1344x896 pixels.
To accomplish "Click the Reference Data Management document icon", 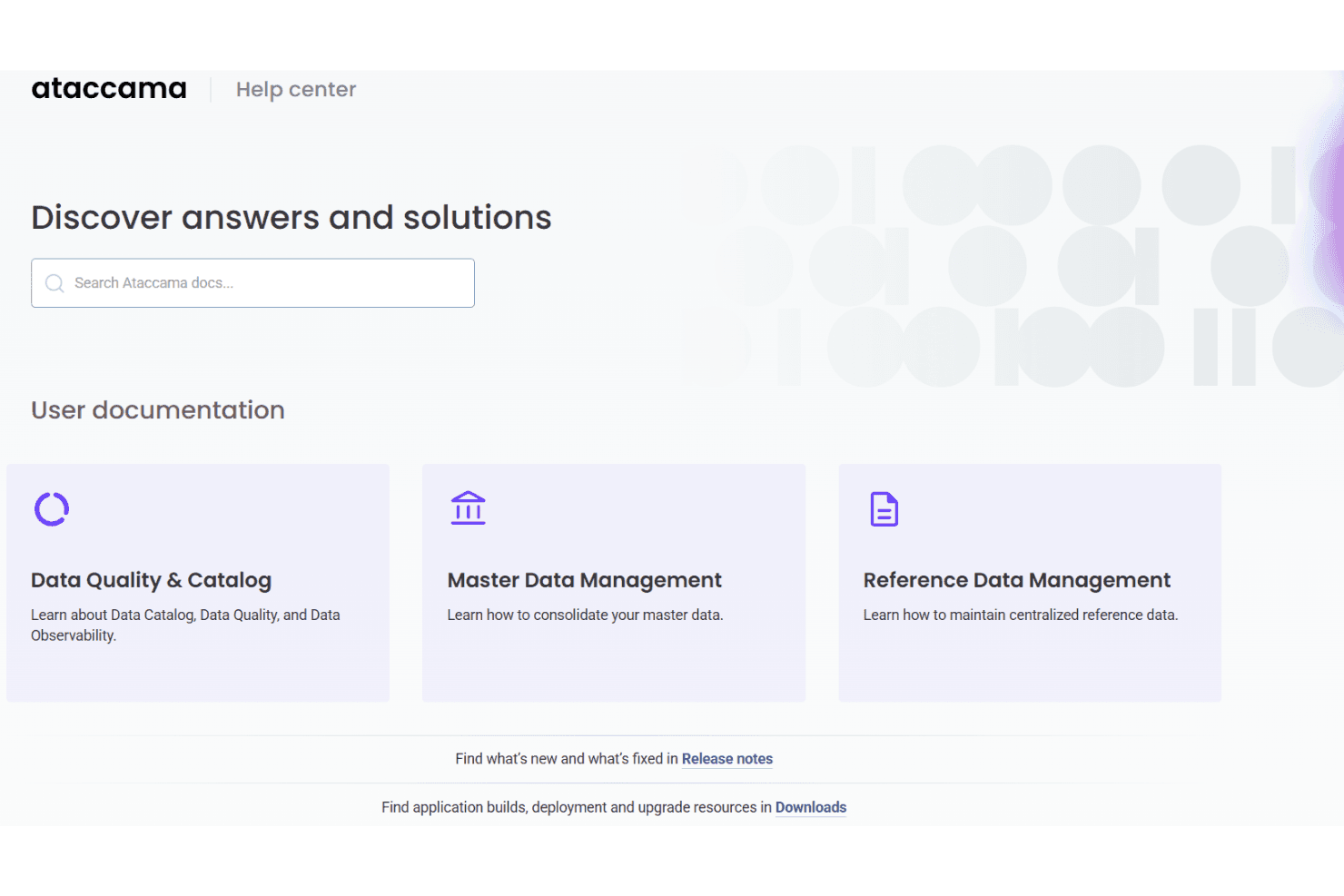I will pos(884,509).
